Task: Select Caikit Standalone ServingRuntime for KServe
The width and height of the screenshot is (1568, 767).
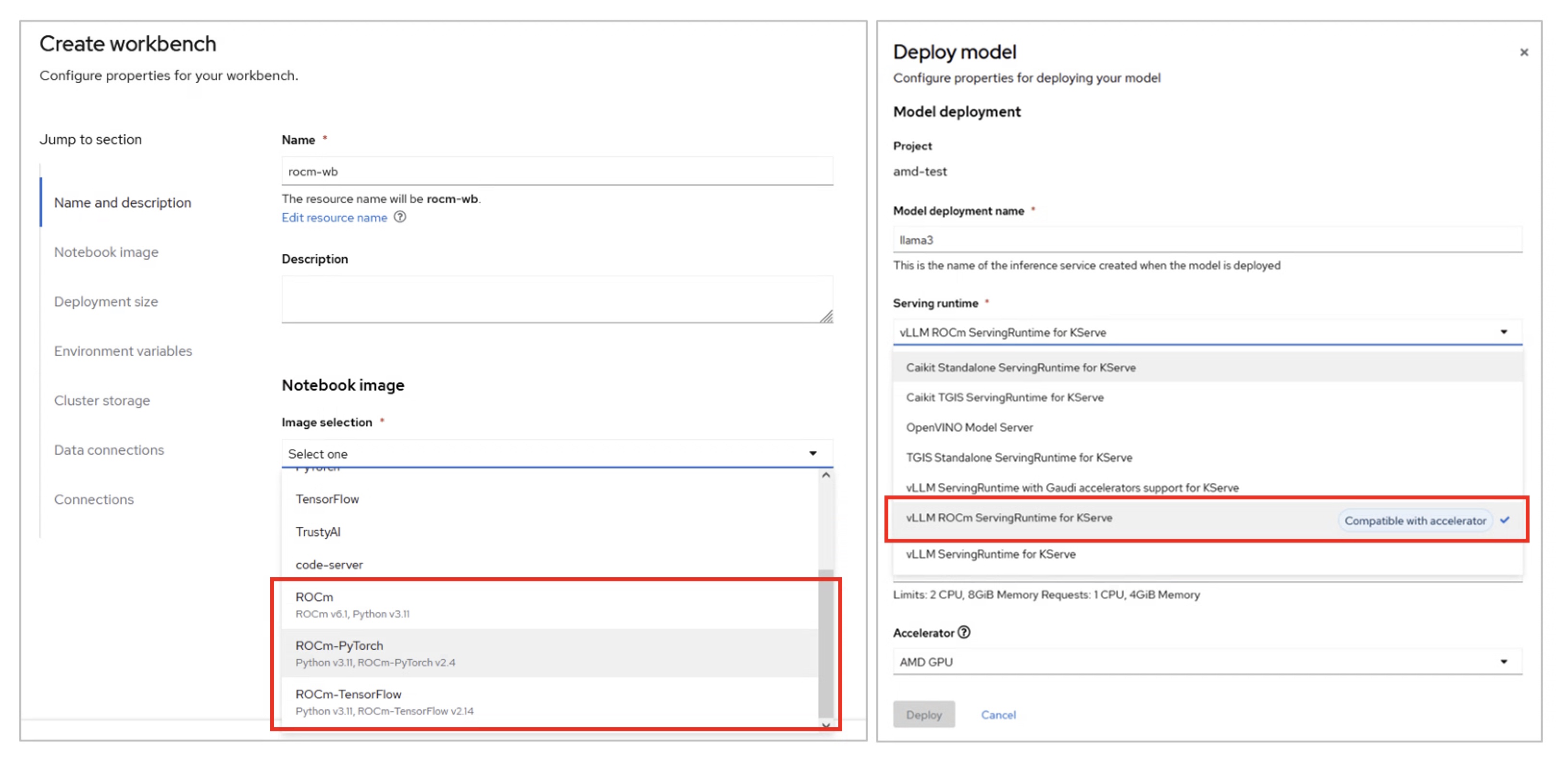Action: coord(1207,367)
